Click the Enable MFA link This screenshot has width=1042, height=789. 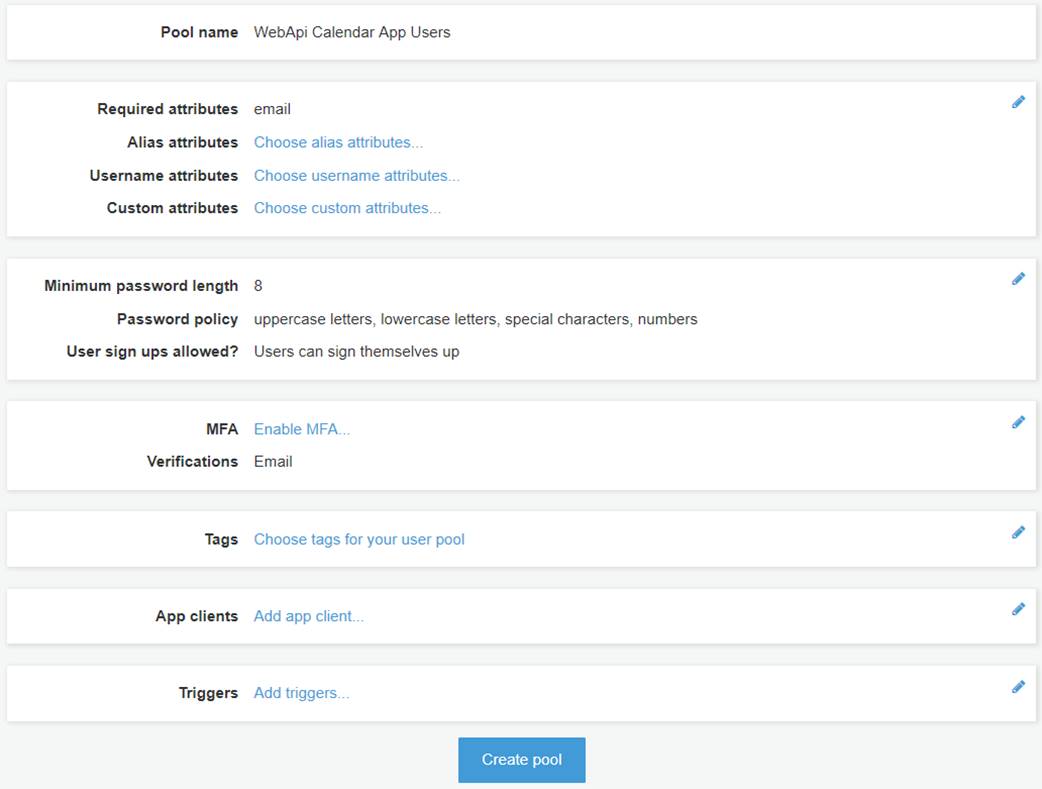click(302, 429)
